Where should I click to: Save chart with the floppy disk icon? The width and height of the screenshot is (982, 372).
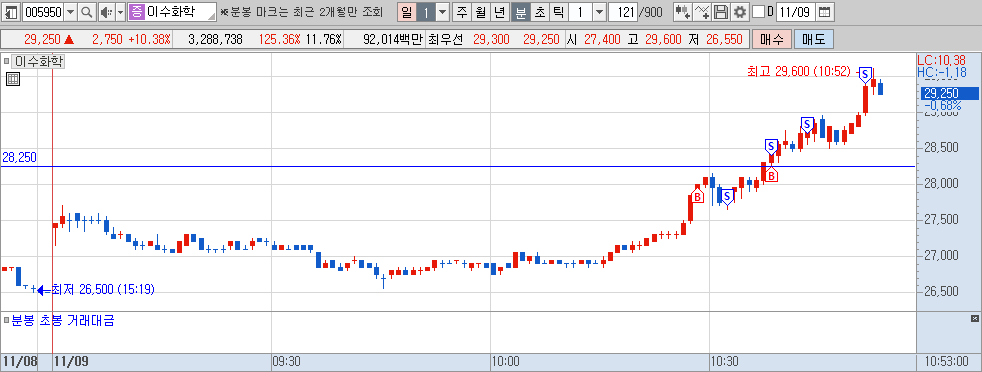[x=721, y=12]
